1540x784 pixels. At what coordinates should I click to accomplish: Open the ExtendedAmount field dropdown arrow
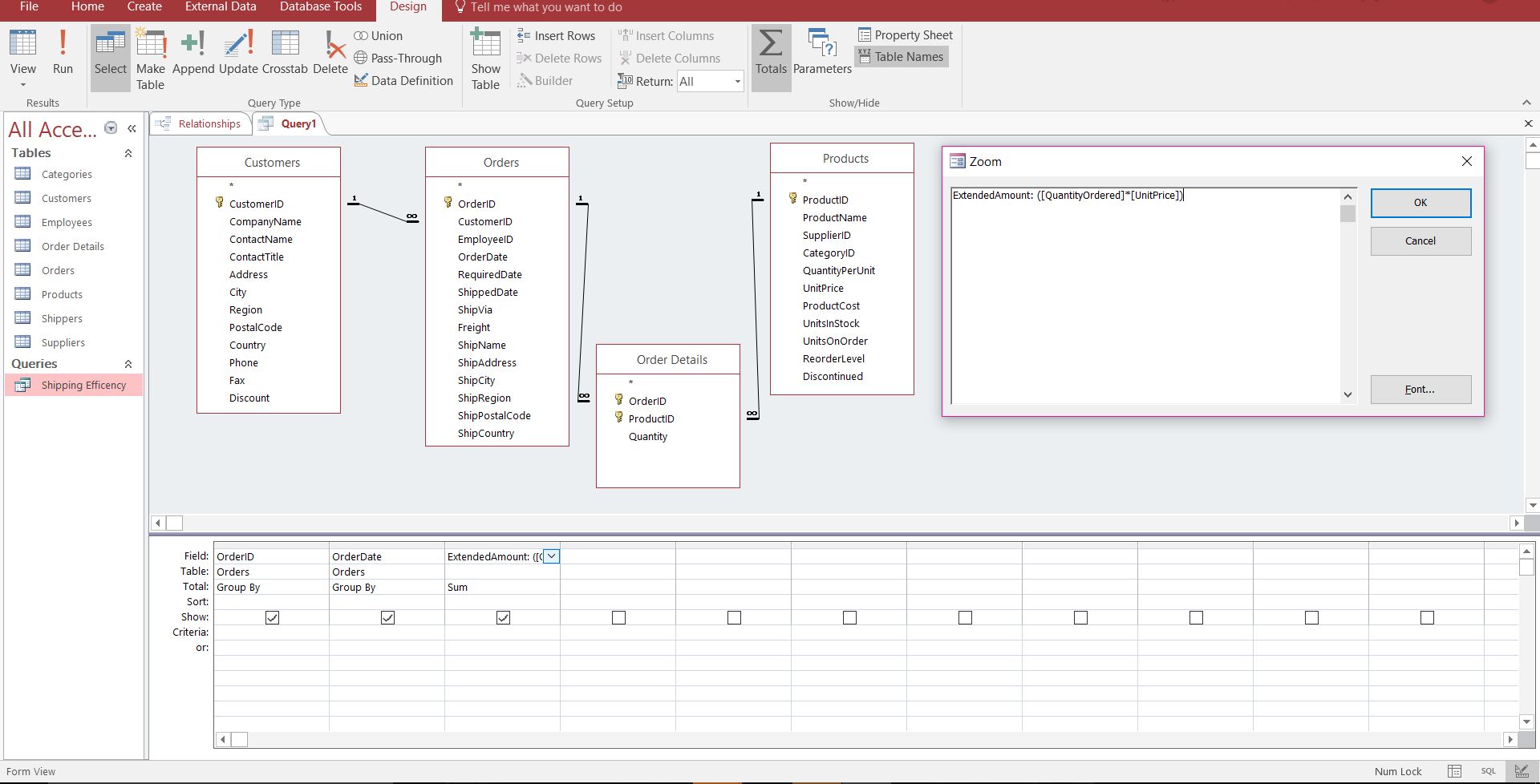coord(551,556)
